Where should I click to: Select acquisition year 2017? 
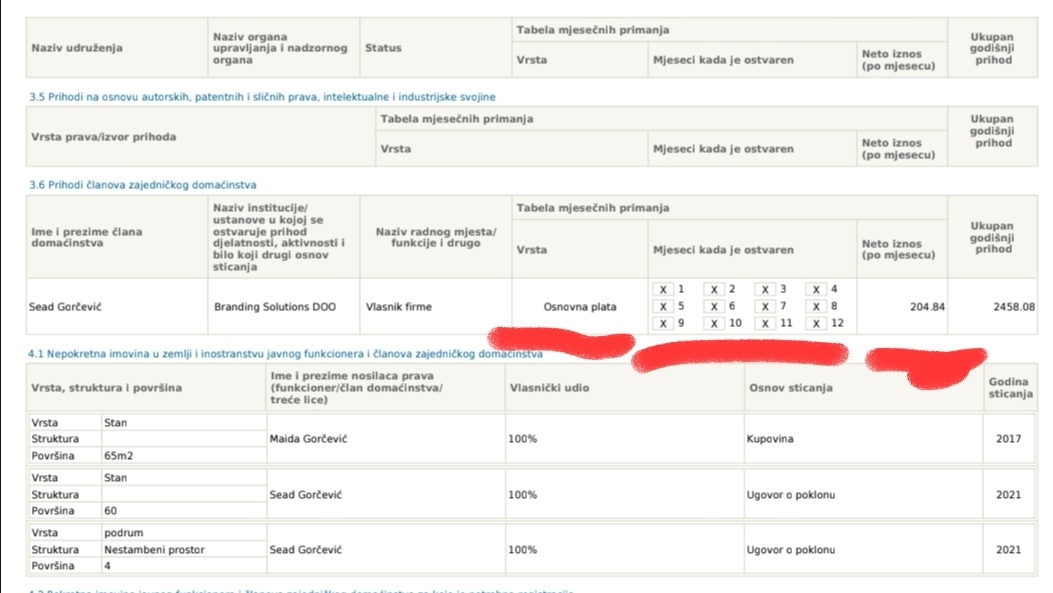[x=1008, y=439]
